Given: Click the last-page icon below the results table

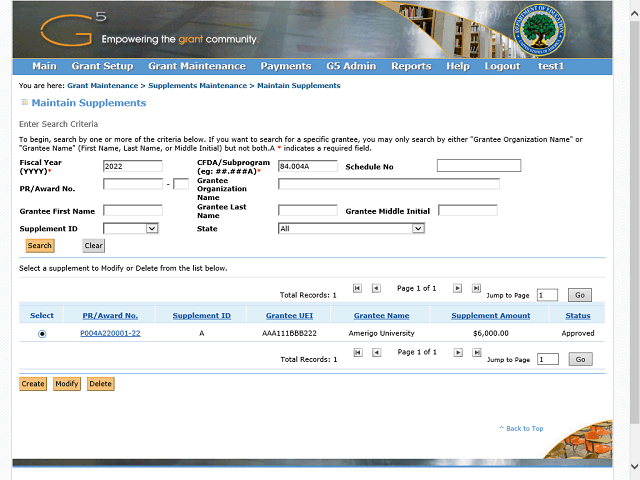Looking at the screenshot, I should tap(477, 352).
